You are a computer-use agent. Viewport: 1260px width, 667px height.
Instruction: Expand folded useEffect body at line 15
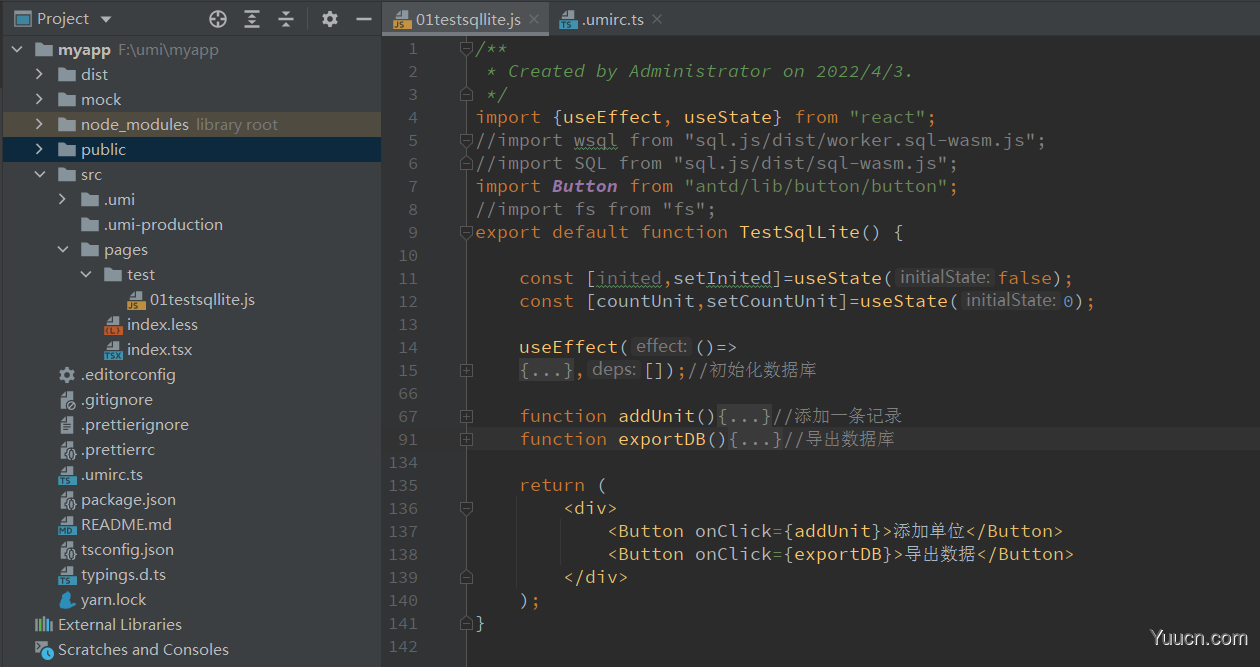(x=466, y=370)
